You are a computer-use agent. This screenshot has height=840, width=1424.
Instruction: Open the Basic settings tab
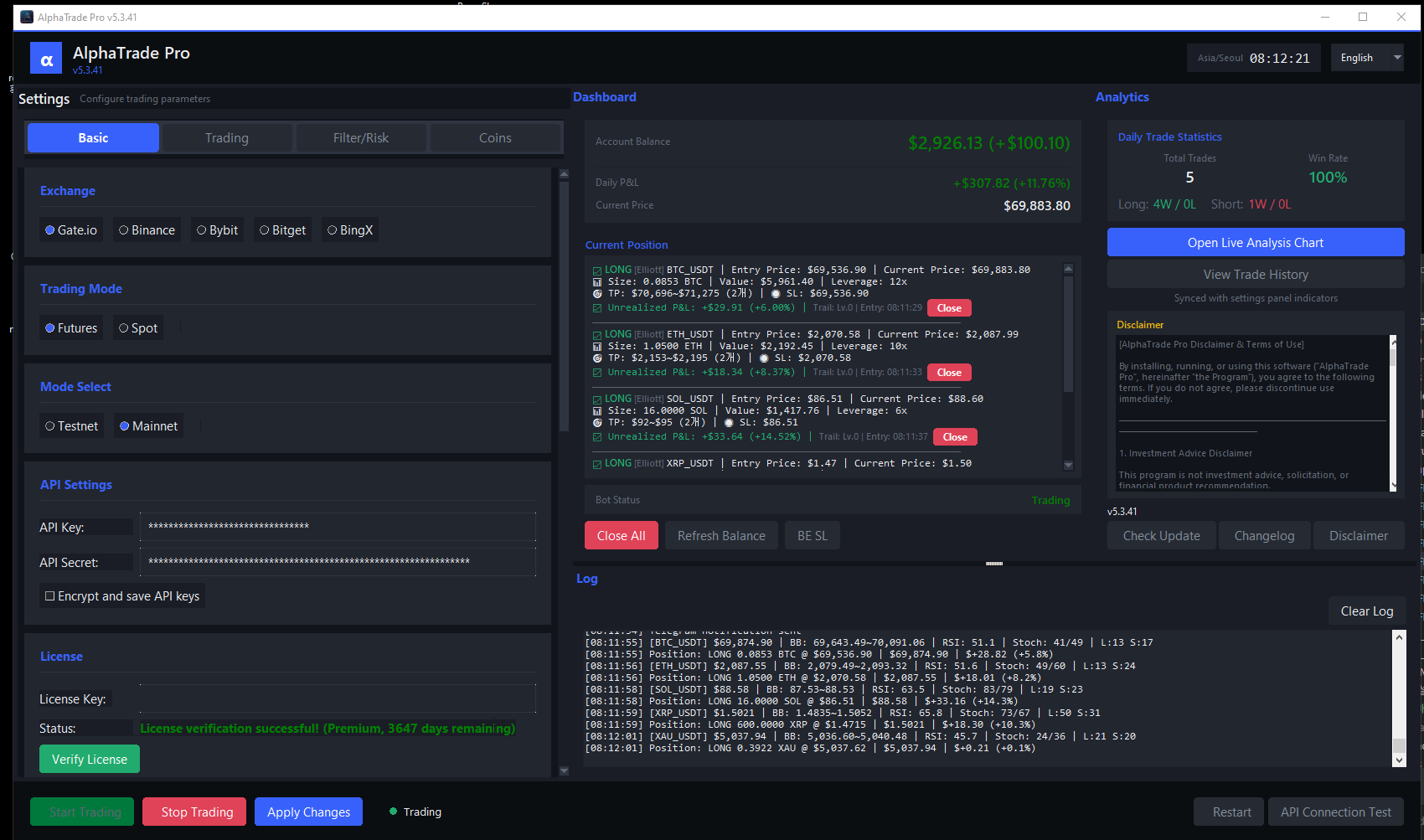[93, 138]
